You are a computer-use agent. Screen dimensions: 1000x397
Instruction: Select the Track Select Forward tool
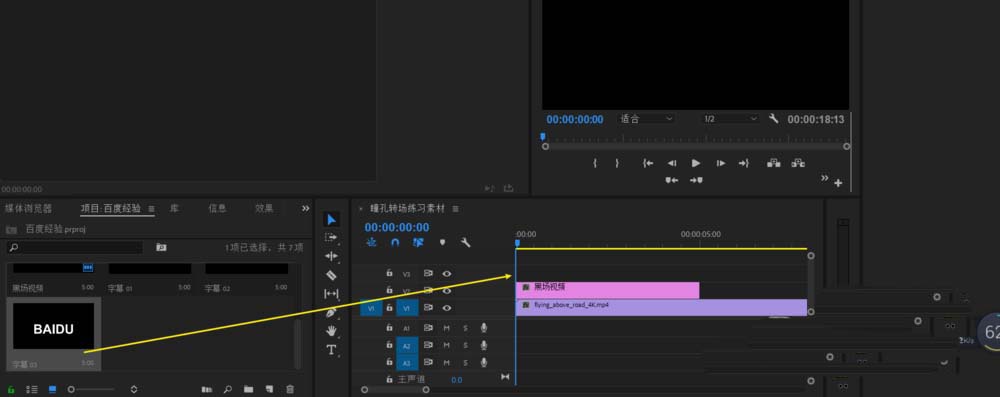pos(331,237)
